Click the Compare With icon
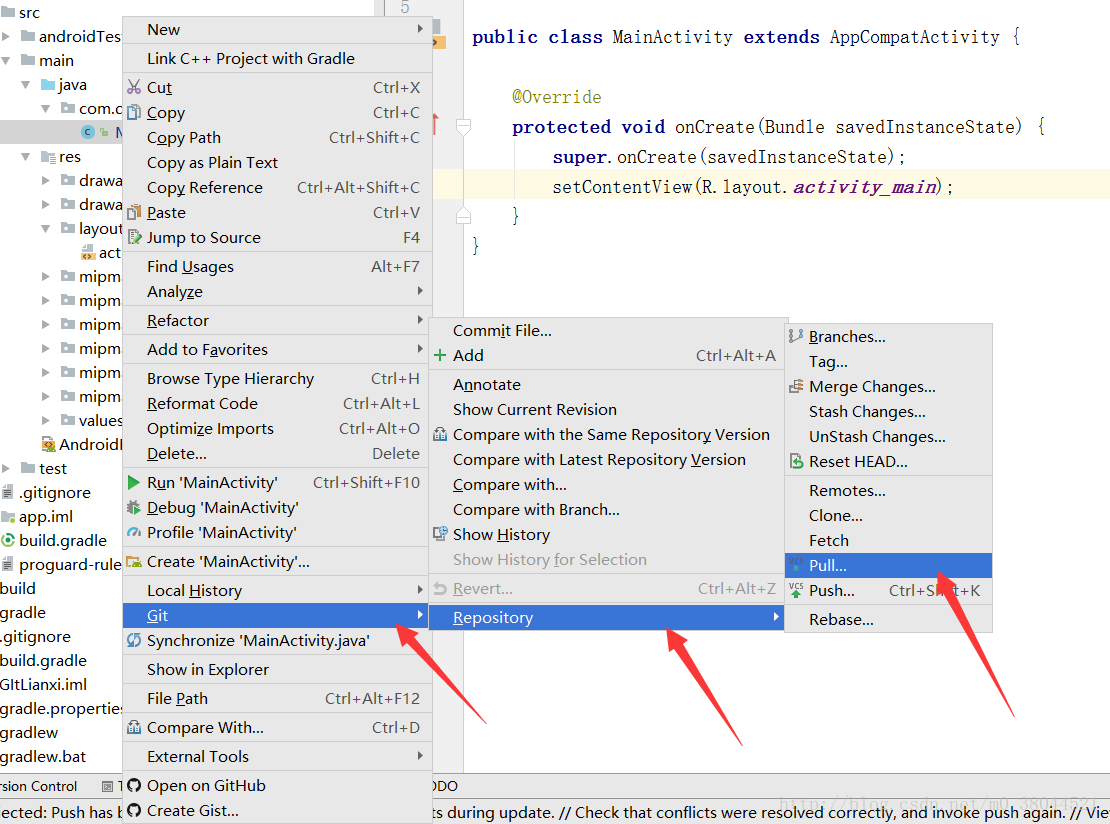The image size is (1110, 824). tap(134, 728)
